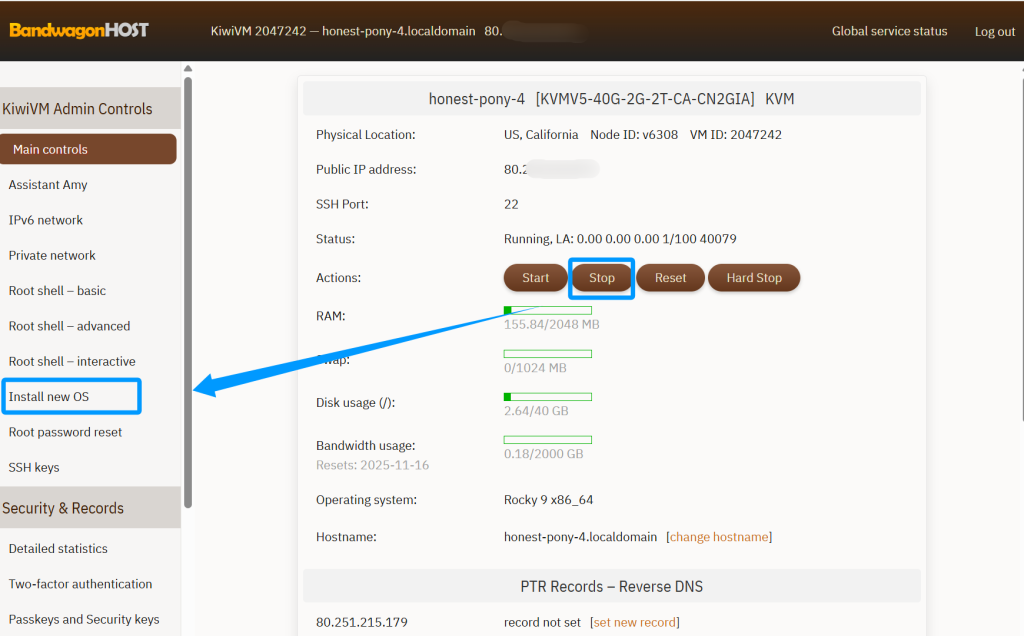Open Root shell – advanced
The height and width of the screenshot is (636, 1024).
(x=69, y=325)
